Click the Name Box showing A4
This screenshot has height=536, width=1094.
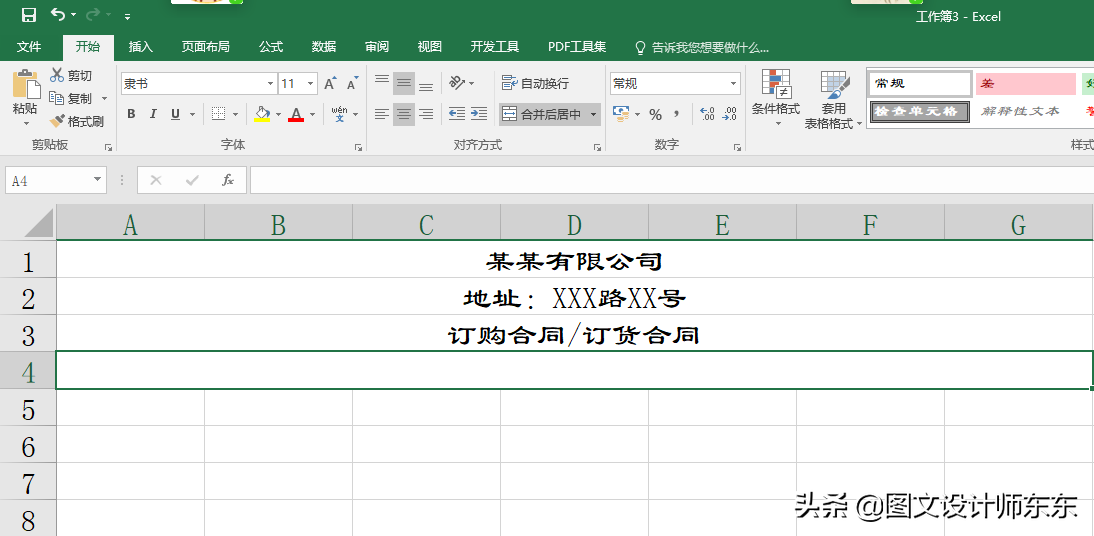(56, 181)
